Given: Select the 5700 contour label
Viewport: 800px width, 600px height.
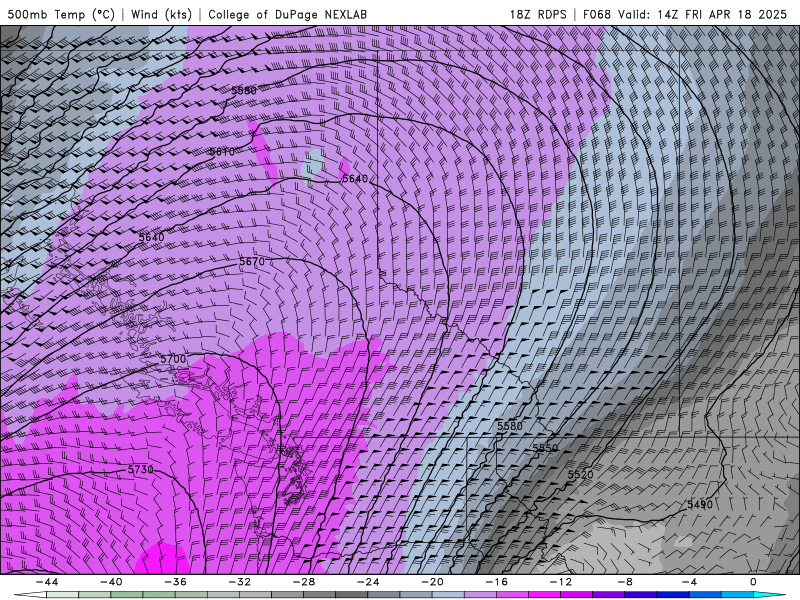Looking at the screenshot, I should pyautogui.click(x=173, y=359).
